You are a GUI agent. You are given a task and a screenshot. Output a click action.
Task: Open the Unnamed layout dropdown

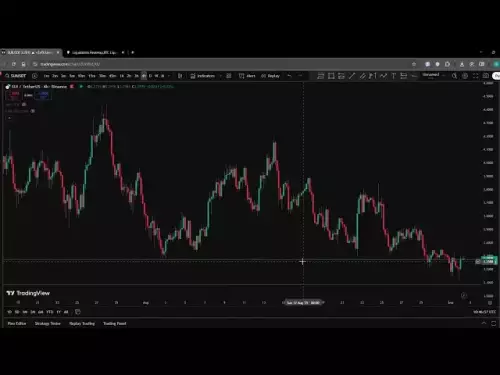coord(434,75)
